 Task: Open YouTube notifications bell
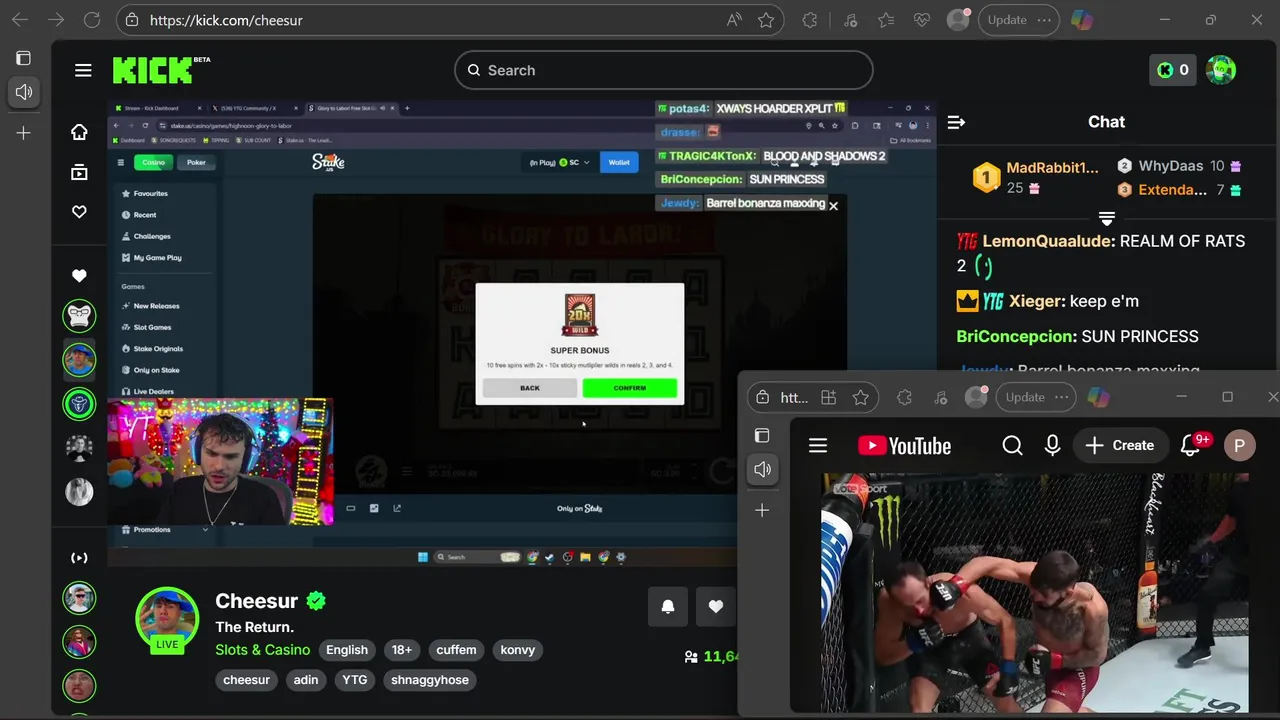click(x=1190, y=446)
